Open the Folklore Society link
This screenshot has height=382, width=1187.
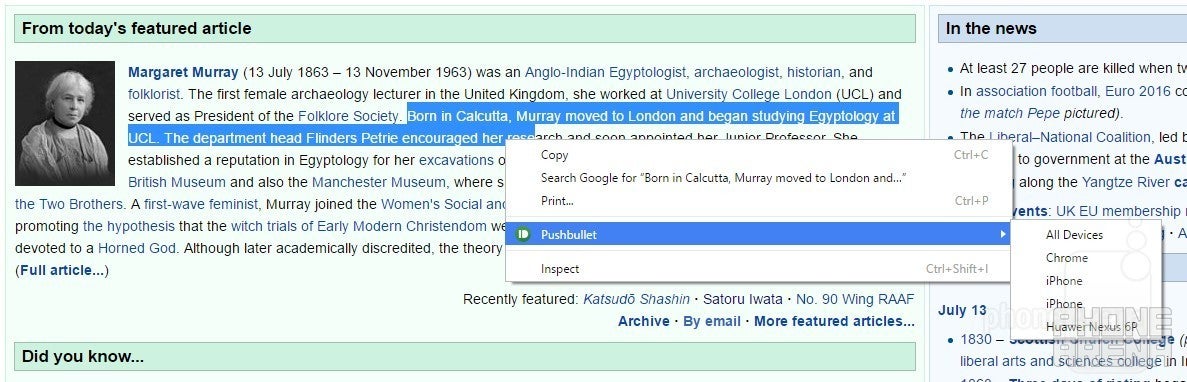(348, 116)
